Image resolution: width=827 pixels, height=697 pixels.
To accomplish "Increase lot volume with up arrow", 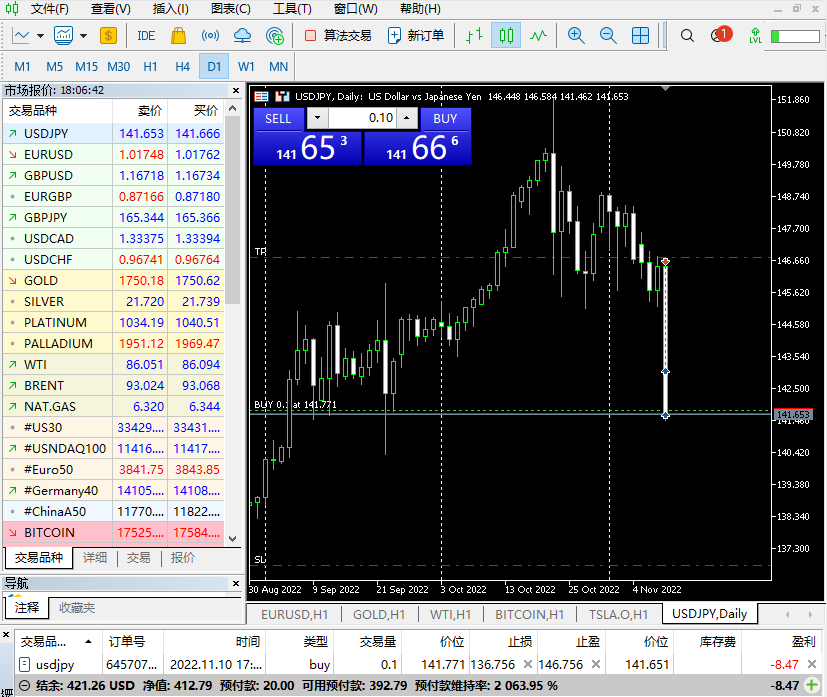I will pyautogui.click(x=407, y=118).
